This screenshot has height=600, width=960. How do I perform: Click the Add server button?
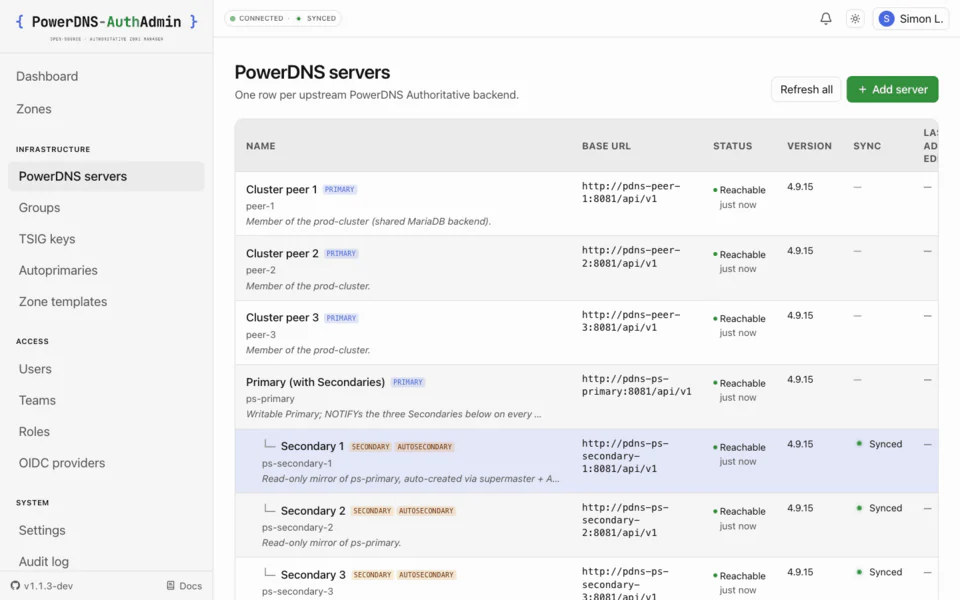point(892,89)
